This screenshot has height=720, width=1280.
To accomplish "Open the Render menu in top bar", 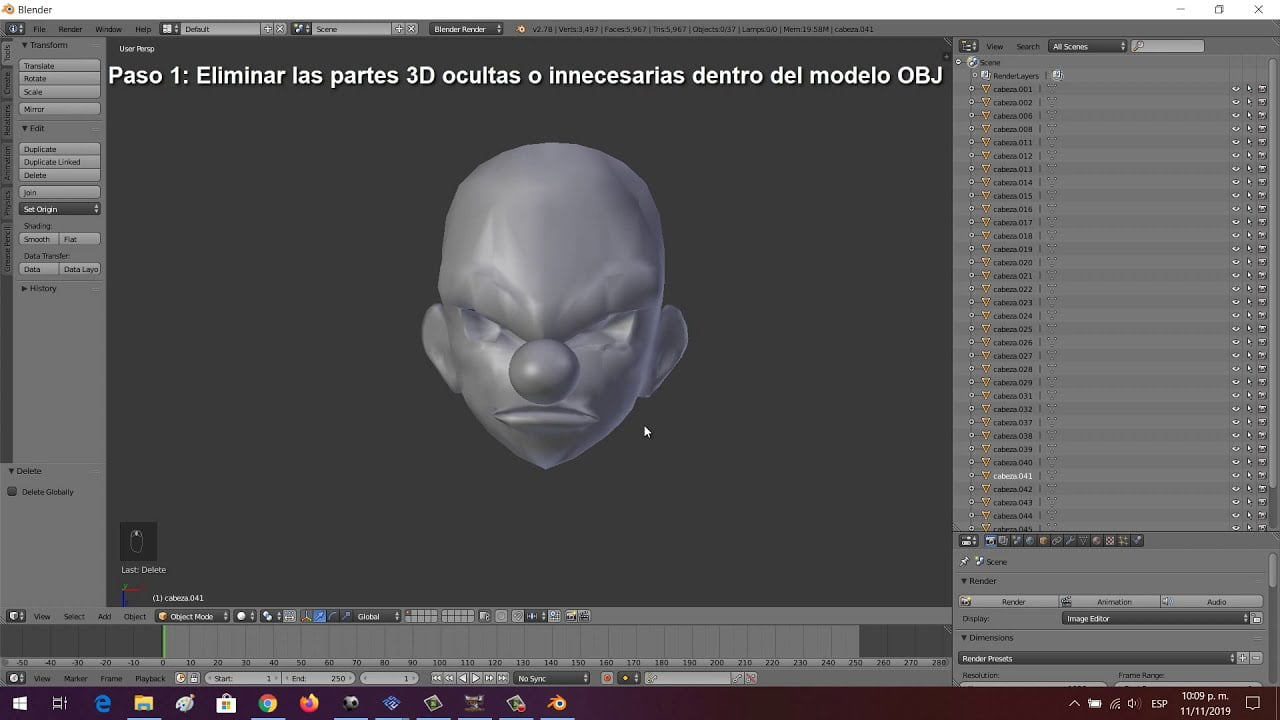I will coord(70,29).
